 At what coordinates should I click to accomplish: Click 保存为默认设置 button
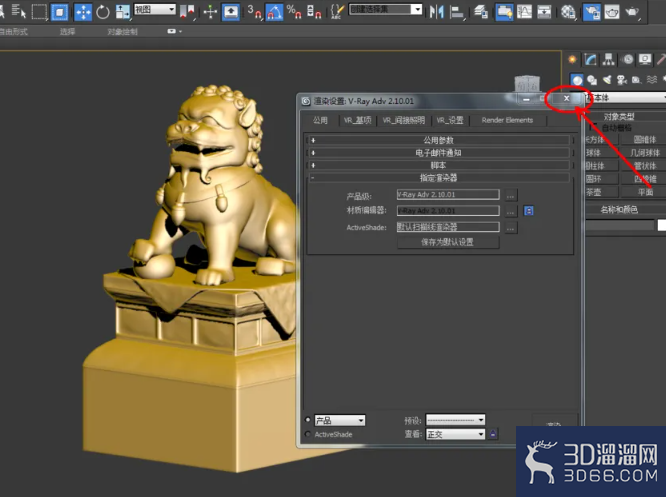tap(448, 242)
